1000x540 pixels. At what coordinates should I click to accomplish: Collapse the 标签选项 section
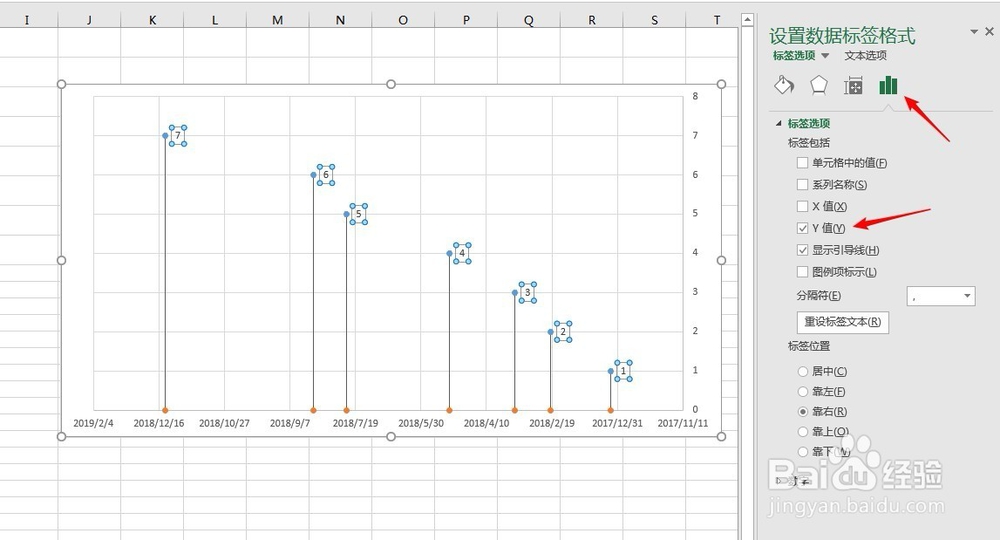(x=778, y=123)
